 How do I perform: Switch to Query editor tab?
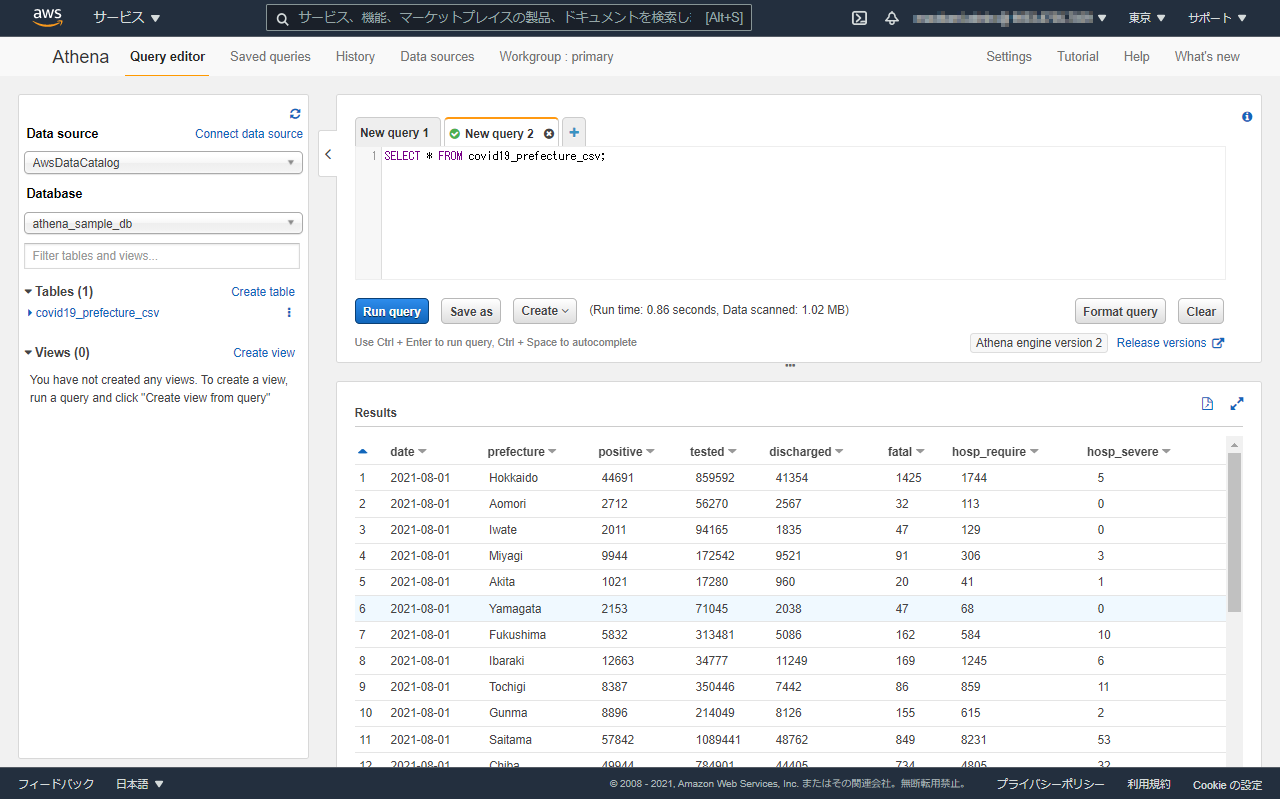[168, 57]
